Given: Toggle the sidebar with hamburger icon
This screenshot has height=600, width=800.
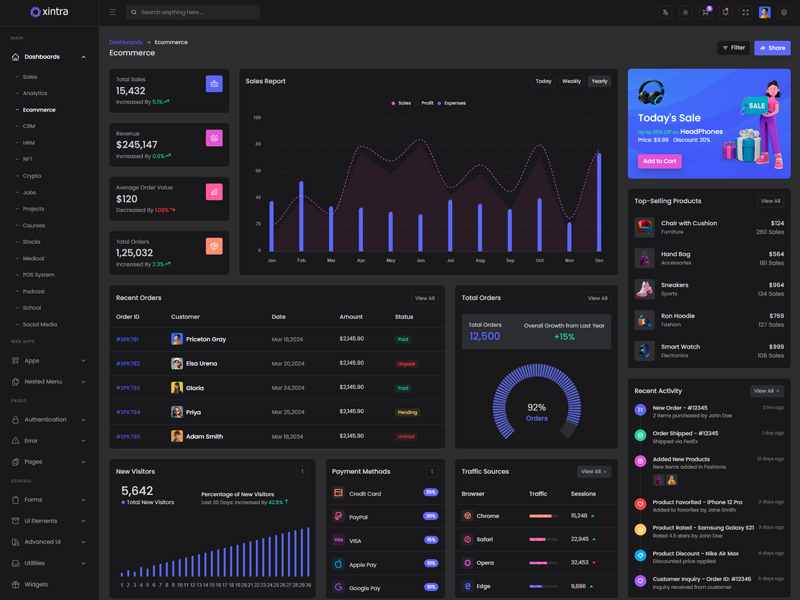Looking at the screenshot, I should click(x=112, y=13).
